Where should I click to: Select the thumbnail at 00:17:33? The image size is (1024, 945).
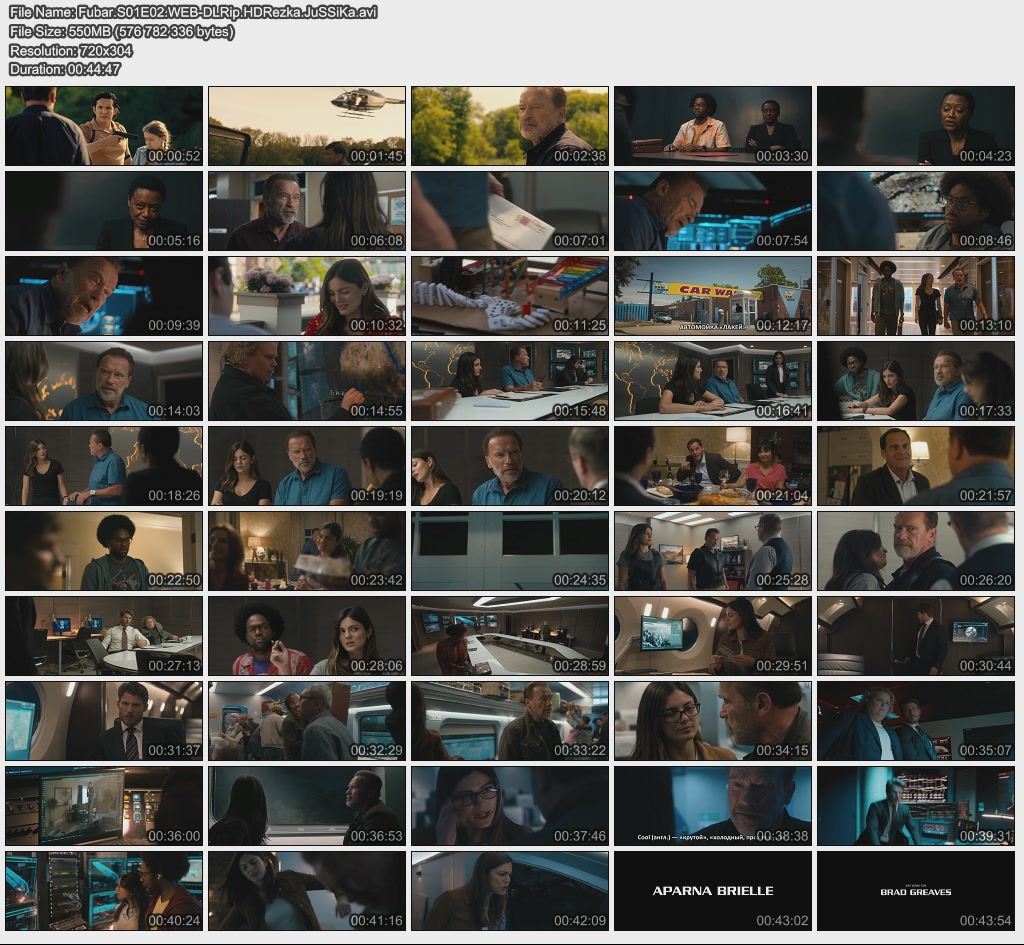(x=916, y=381)
